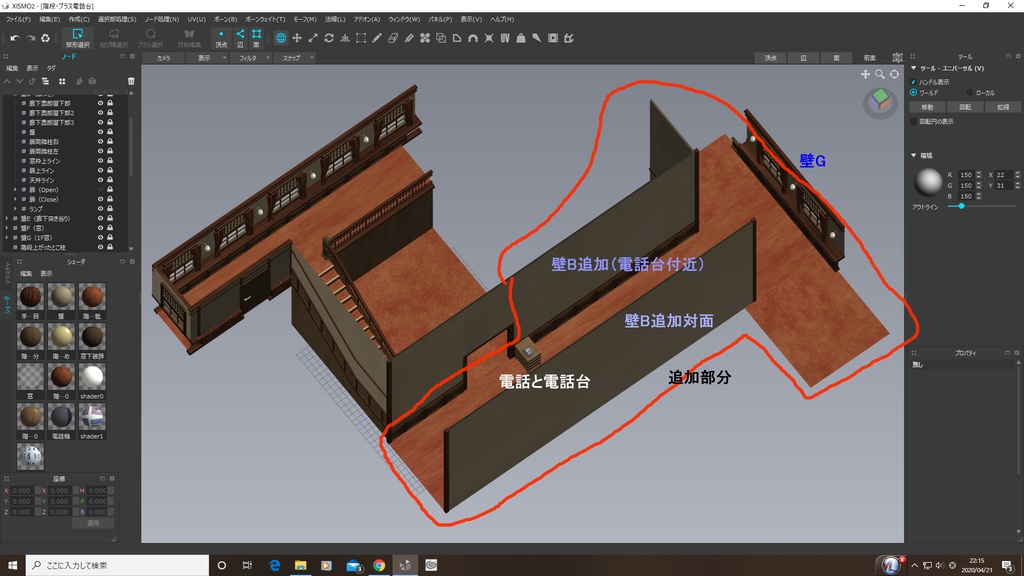Select the scale diagonal-arrow tool
Screen dimensions: 1024x576
pyautogui.click(x=313, y=38)
